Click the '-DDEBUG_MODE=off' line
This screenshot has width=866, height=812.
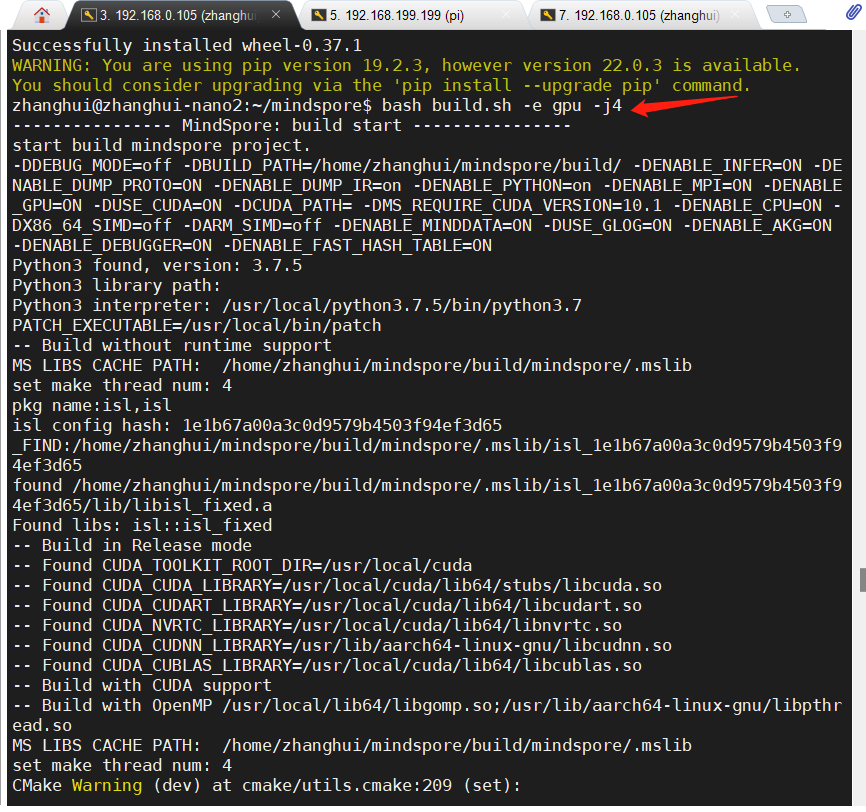[427, 165]
